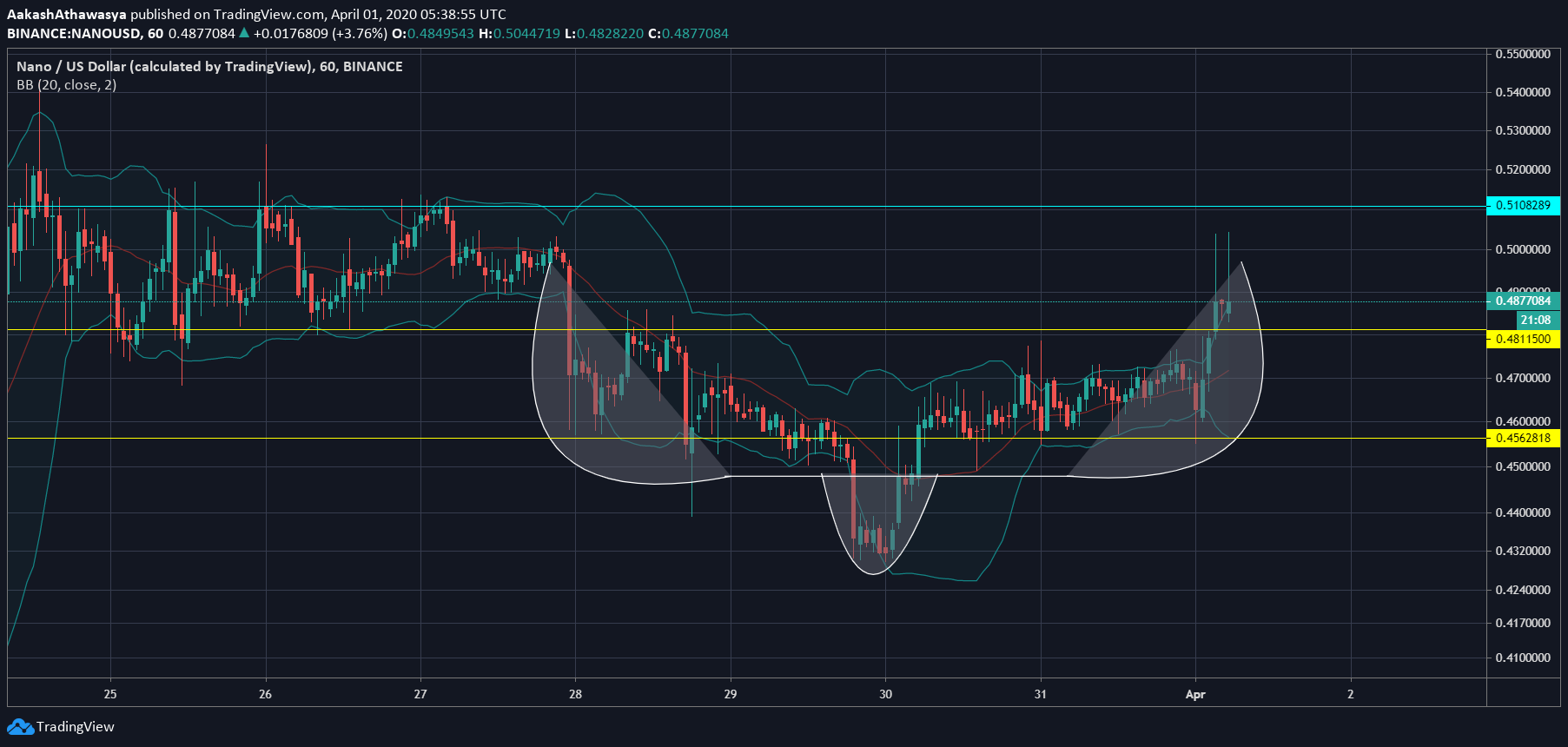Click the cyan 0.5108289 price label
The height and width of the screenshot is (747, 1568).
point(1524,206)
